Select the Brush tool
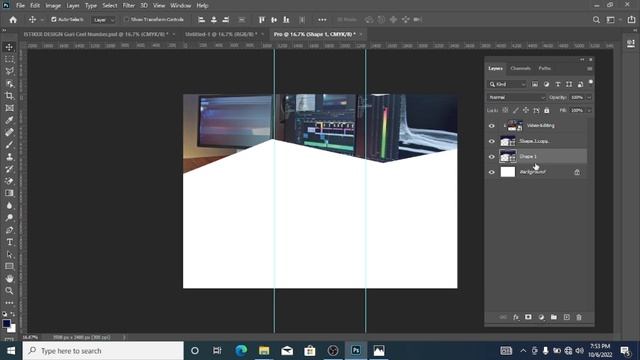Viewport: 640px width, 360px height. click(x=9, y=144)
